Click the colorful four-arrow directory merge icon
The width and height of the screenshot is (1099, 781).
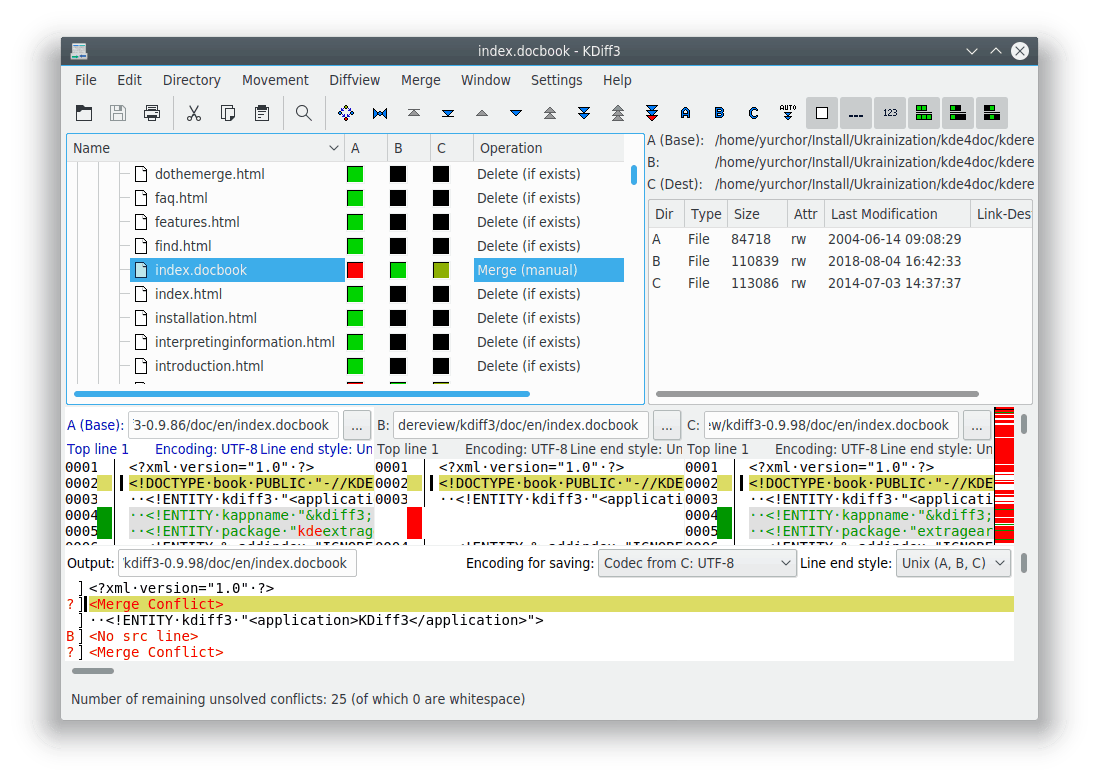[x=346, y=113]
